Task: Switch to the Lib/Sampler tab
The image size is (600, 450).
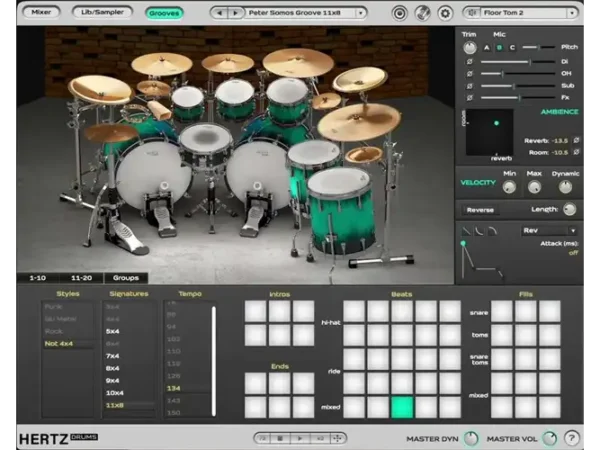Action: pos(102,12)
